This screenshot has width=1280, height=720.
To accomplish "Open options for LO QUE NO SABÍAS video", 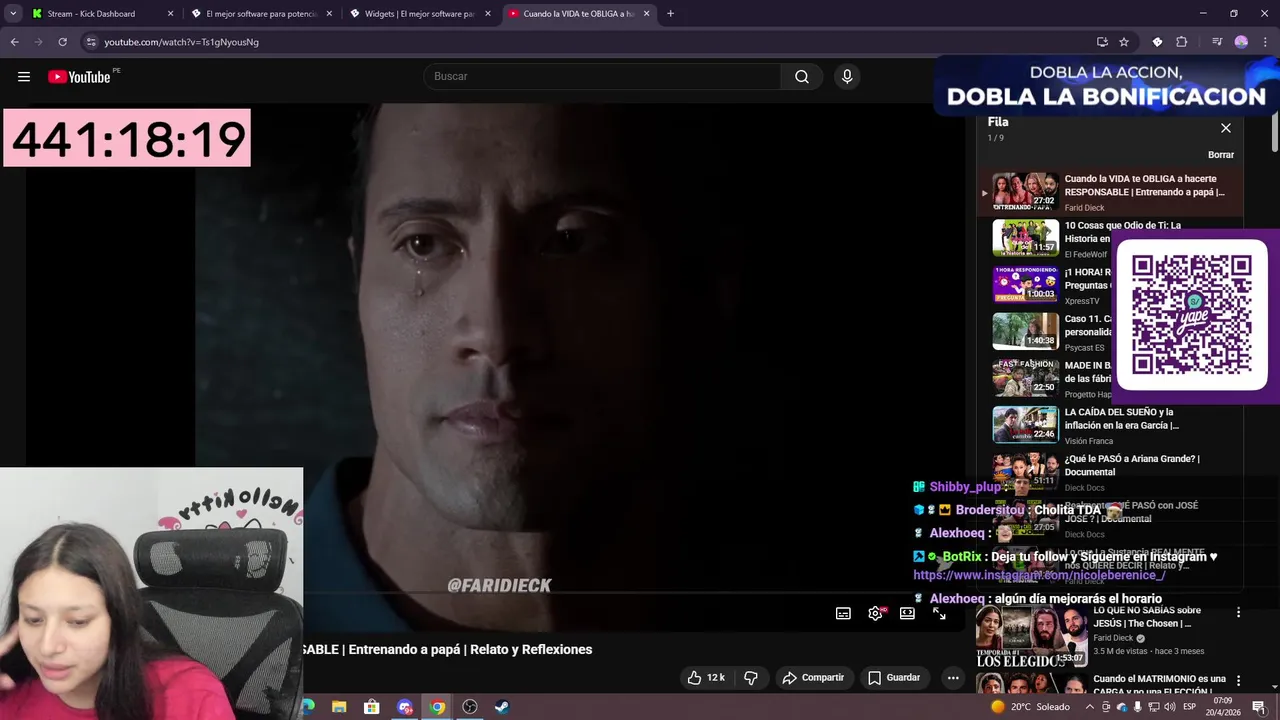I will click(x=1238, y=612).
